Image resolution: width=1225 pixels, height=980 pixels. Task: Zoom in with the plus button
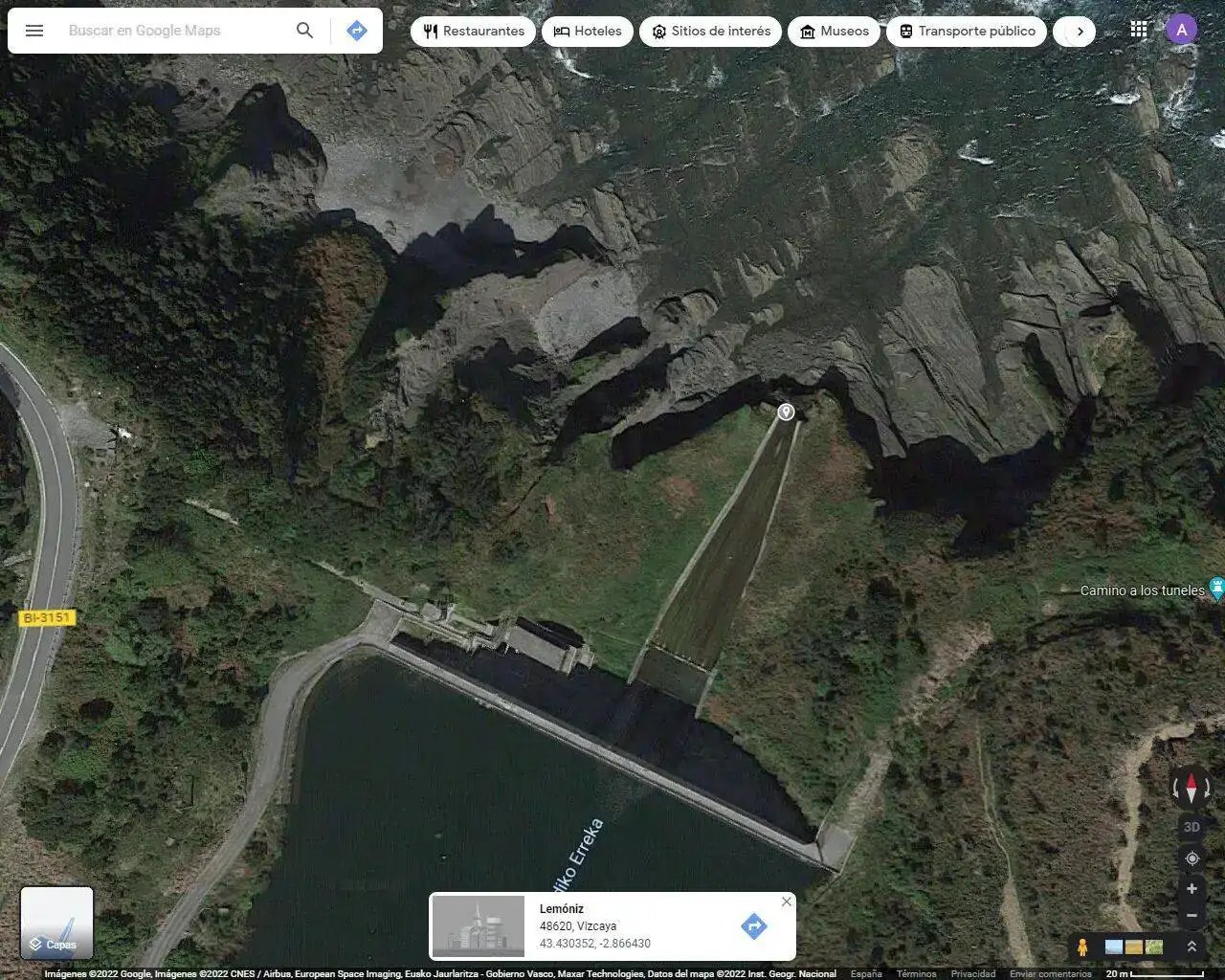pyautogui.click(x=1192, y=889)
